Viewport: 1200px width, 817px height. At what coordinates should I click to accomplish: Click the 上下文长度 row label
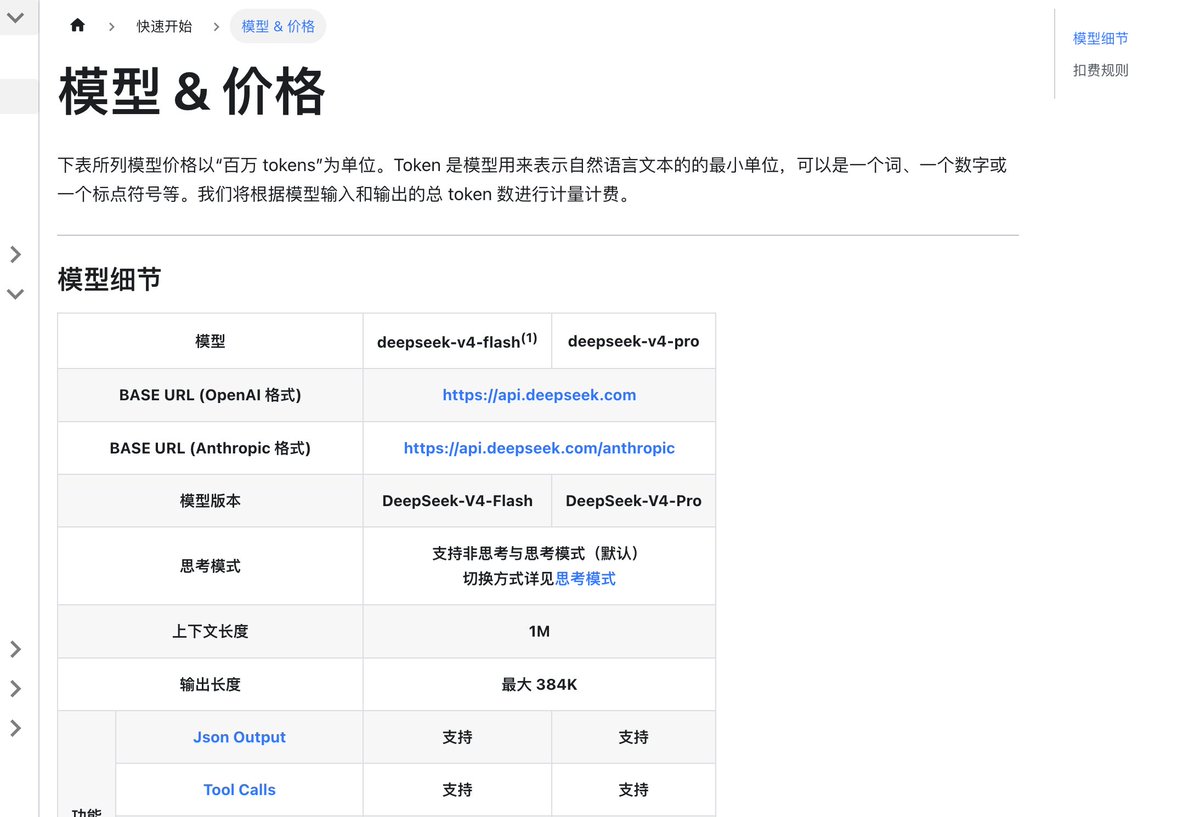coord(210,631)
